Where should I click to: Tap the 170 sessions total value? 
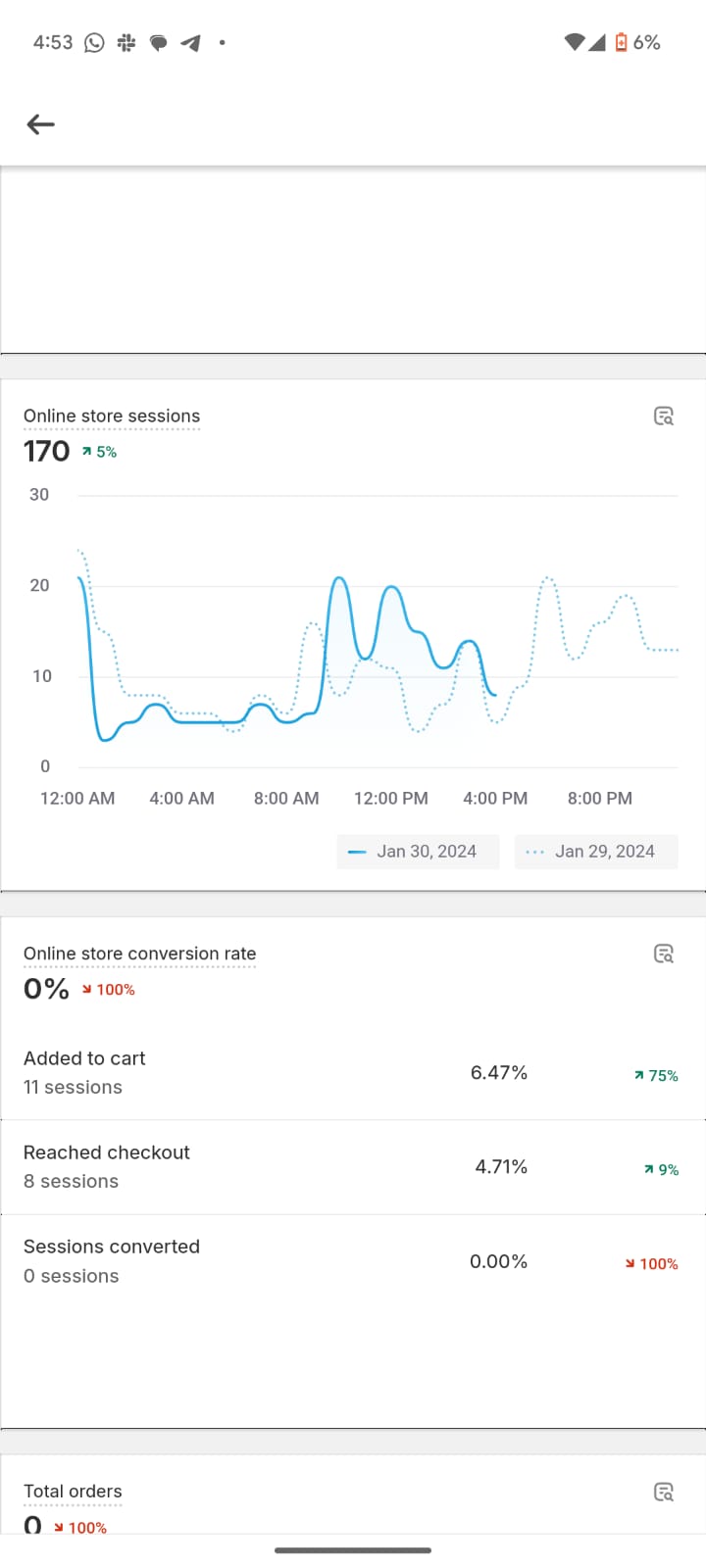(46, 452)
